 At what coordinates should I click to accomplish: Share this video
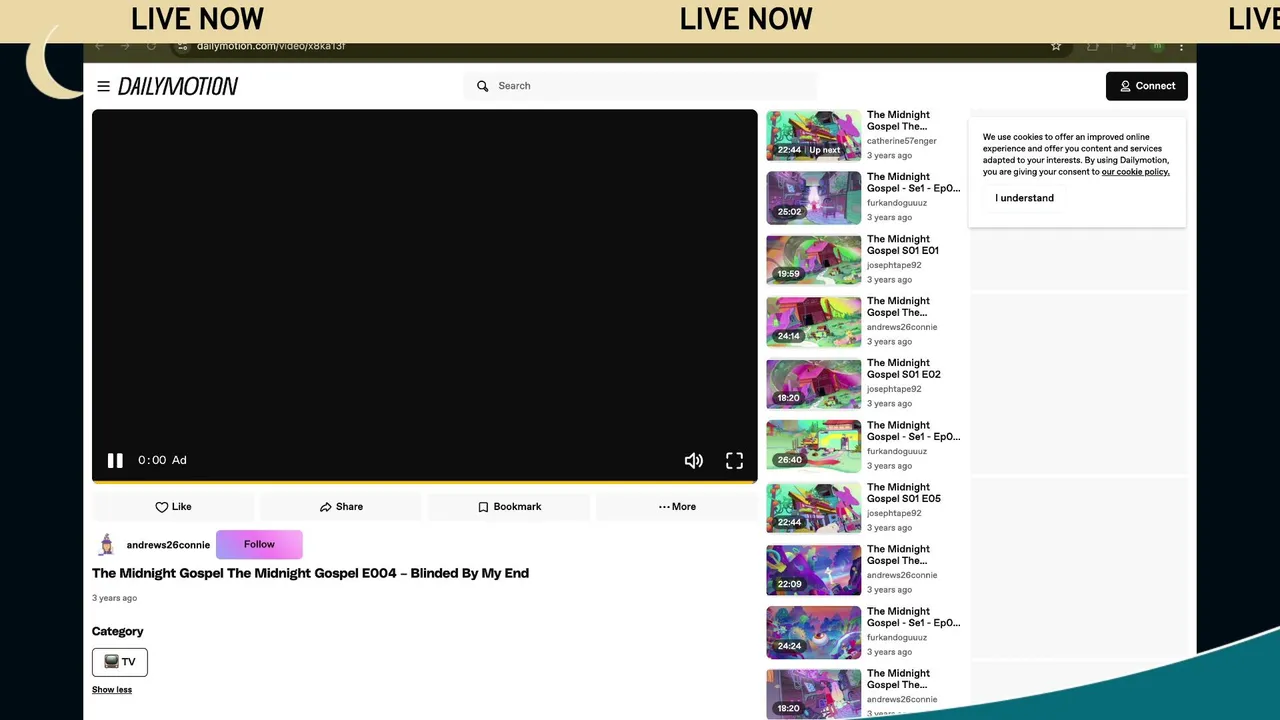click(x=341, y=507)
